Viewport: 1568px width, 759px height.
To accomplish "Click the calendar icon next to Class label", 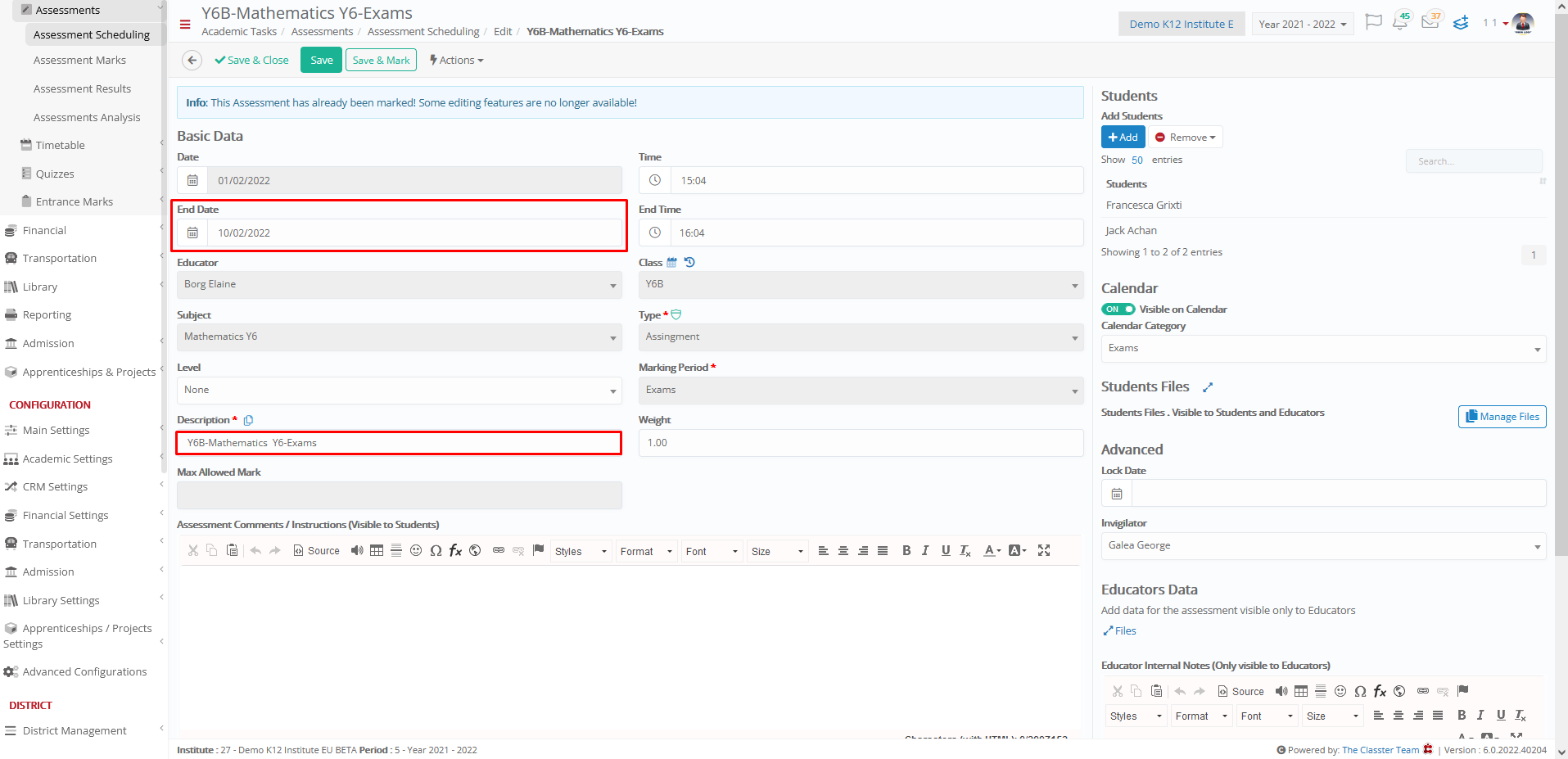I will 671,263.
